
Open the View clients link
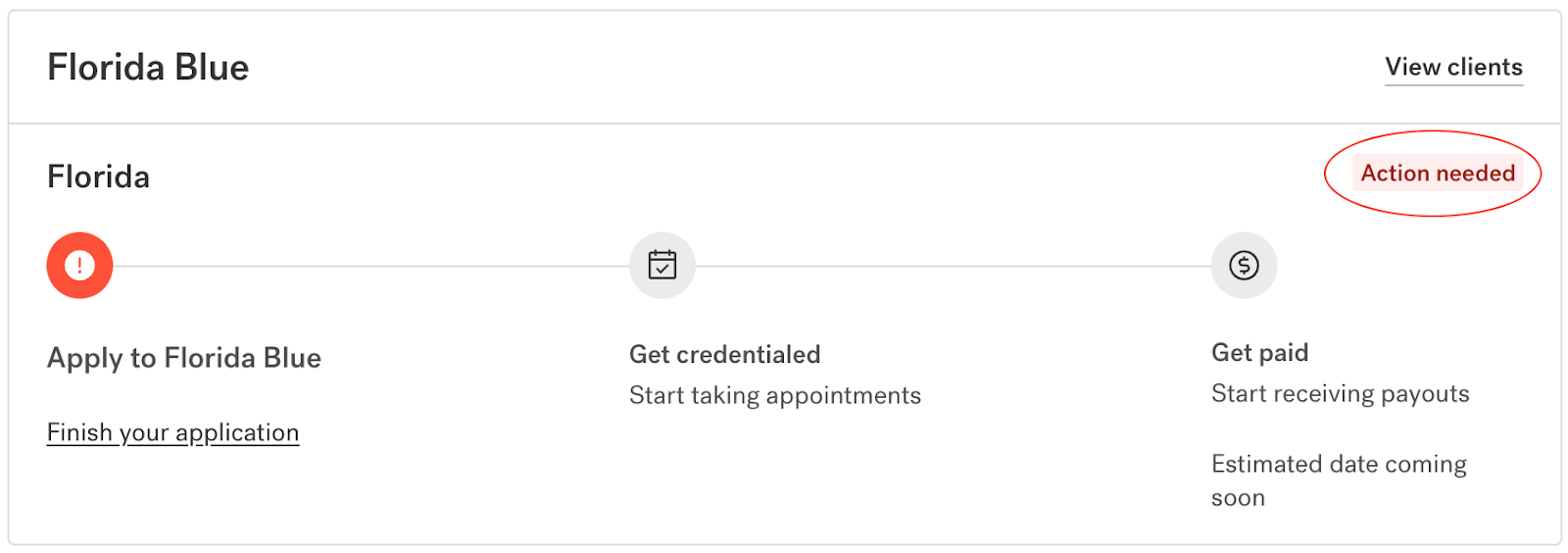pyautogui.click(x=1453, y=68)
